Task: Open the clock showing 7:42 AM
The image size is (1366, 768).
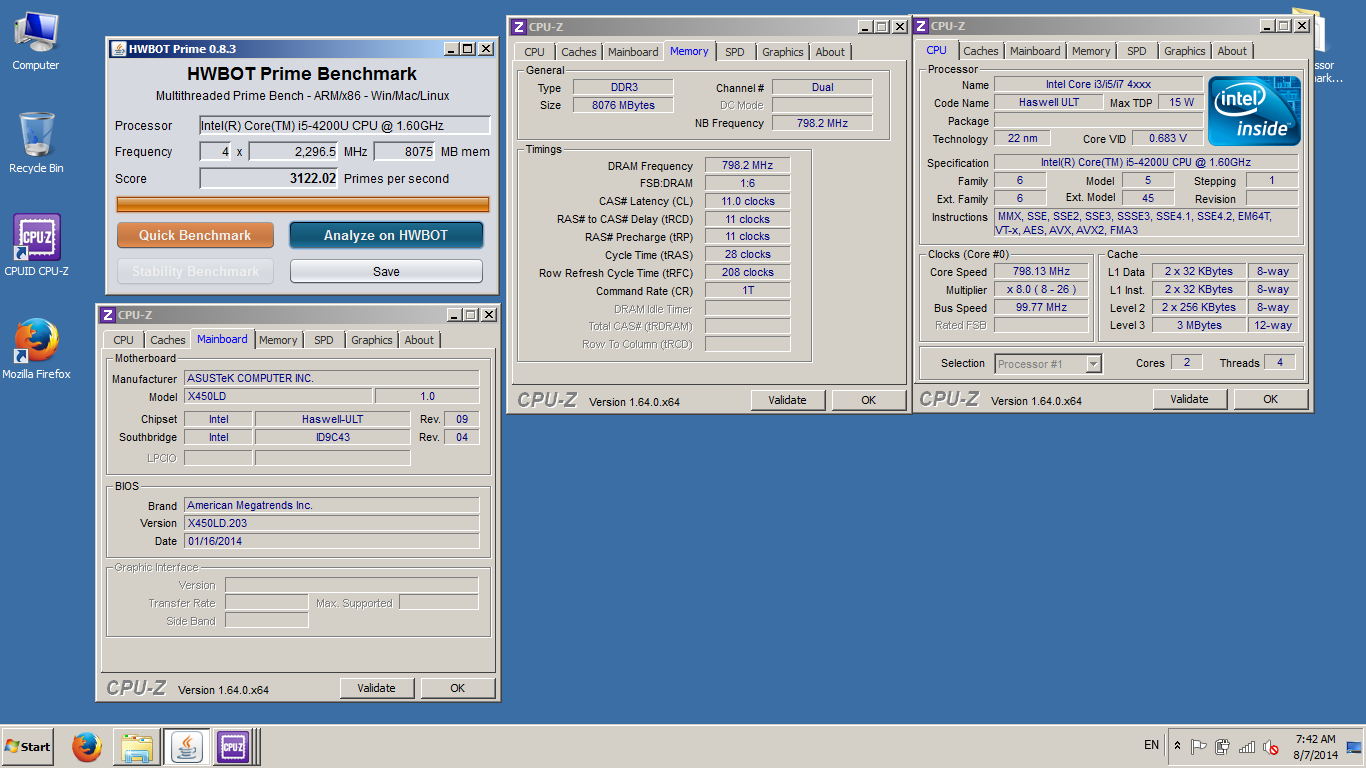Action: (x=1314, y=747)
